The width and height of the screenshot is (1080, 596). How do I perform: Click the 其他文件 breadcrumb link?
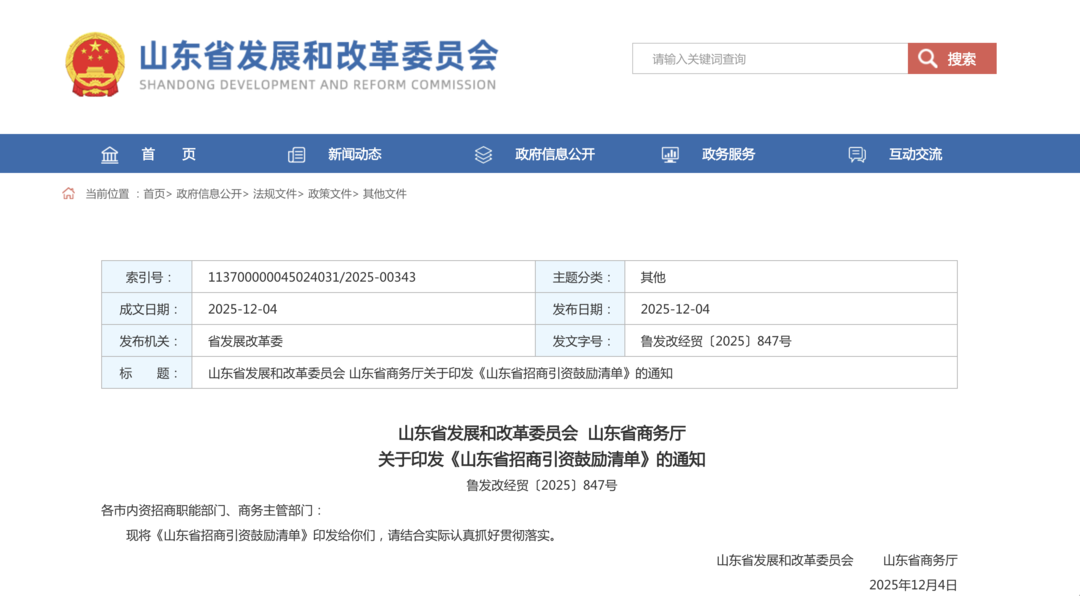click(x=384, y=194)
